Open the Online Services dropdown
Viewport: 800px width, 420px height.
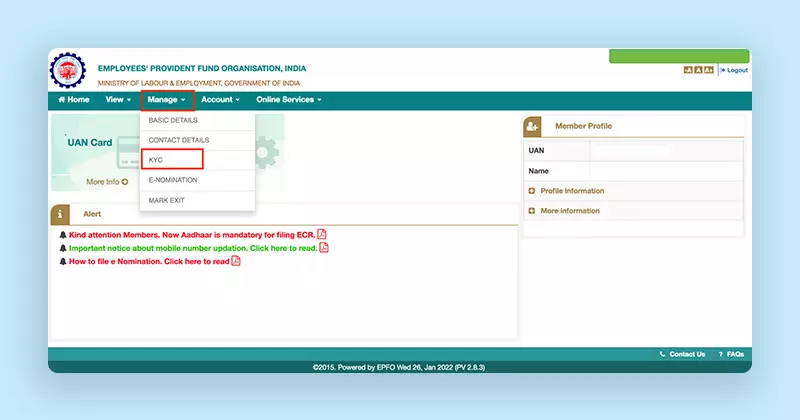coord(288,100)
